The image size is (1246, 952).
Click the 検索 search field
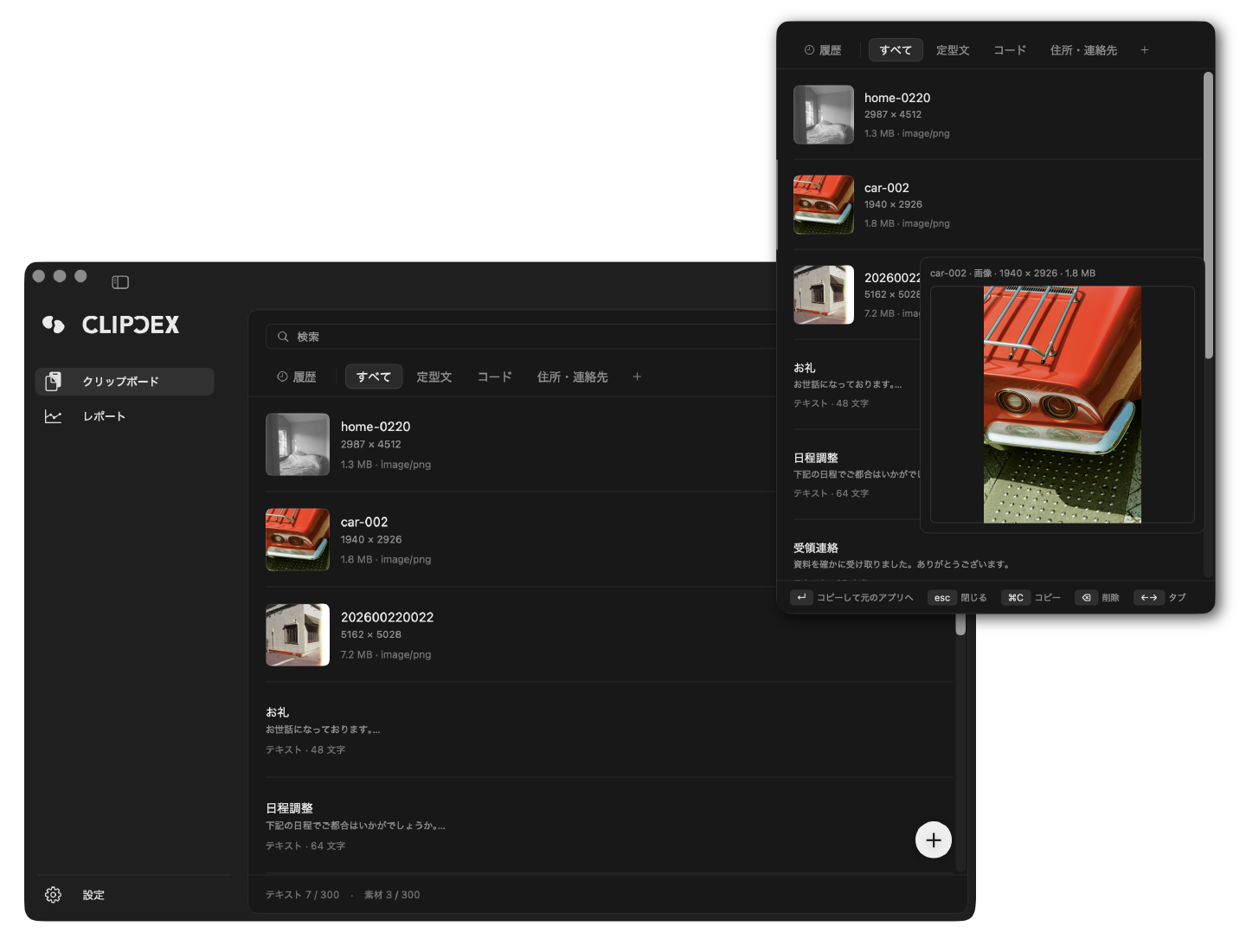coord(521,337)
